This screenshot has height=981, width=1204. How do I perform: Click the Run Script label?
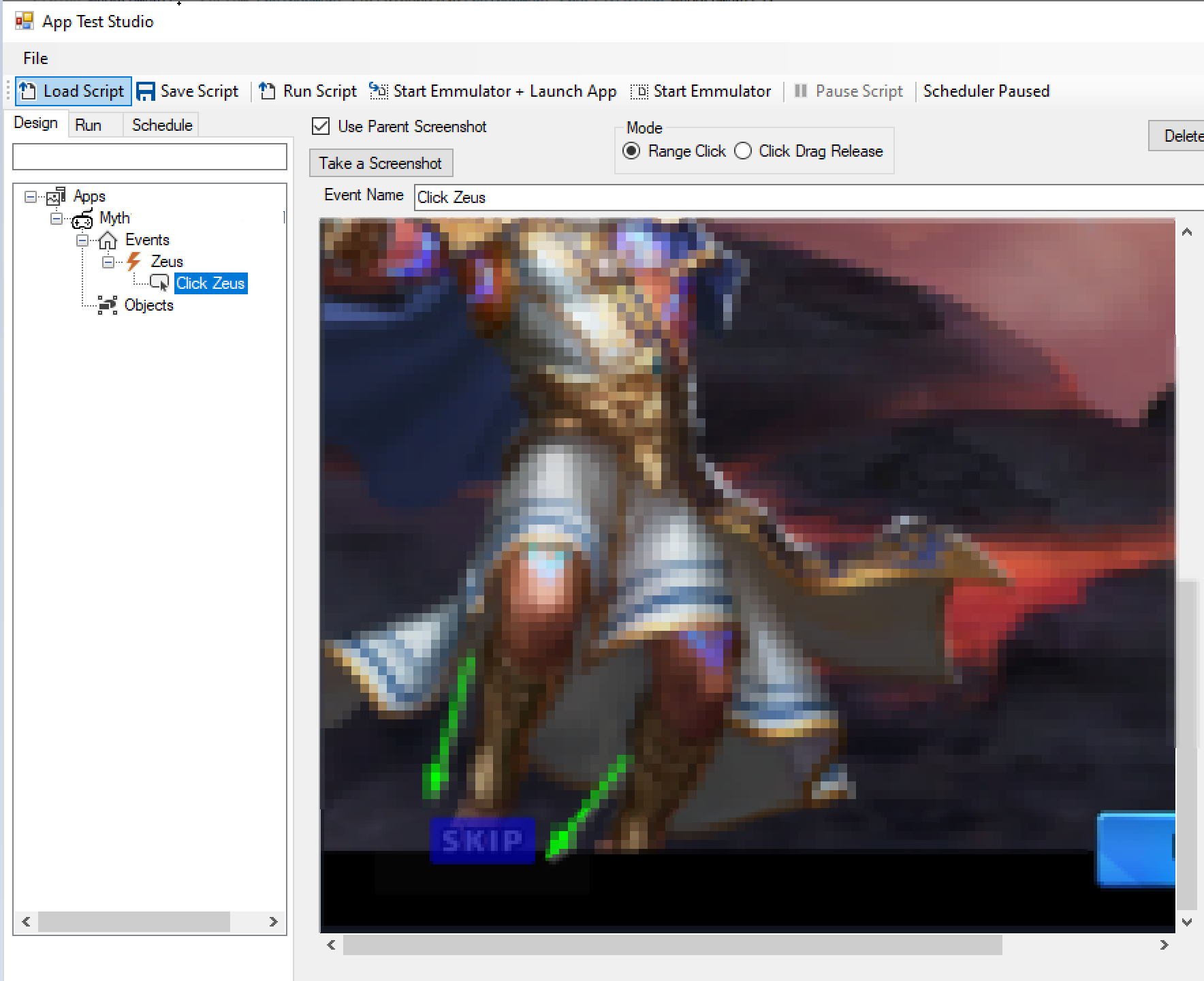[320, 91]
